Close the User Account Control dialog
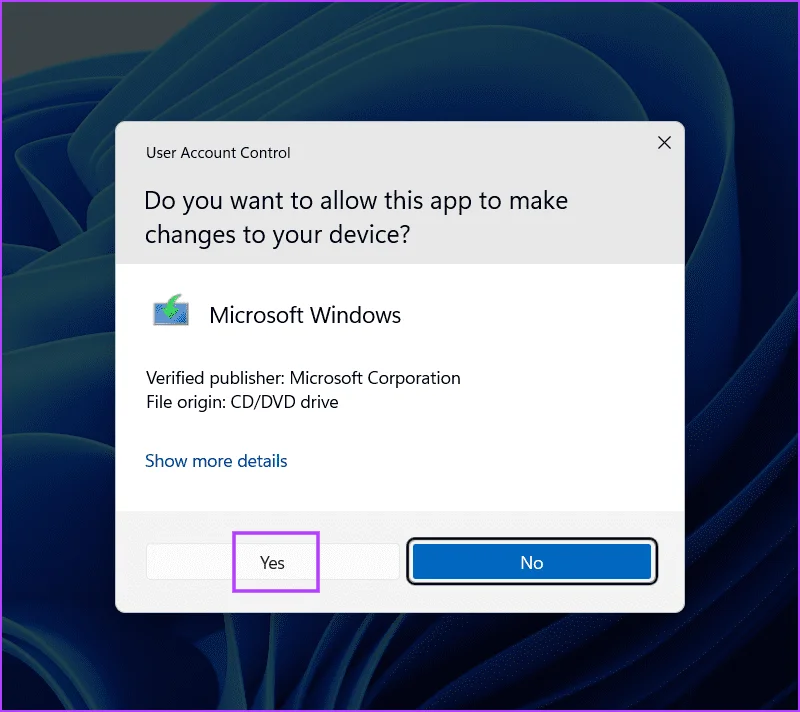Screen dimensions: 800x712 pyautogui.click(x=664, y=143)
